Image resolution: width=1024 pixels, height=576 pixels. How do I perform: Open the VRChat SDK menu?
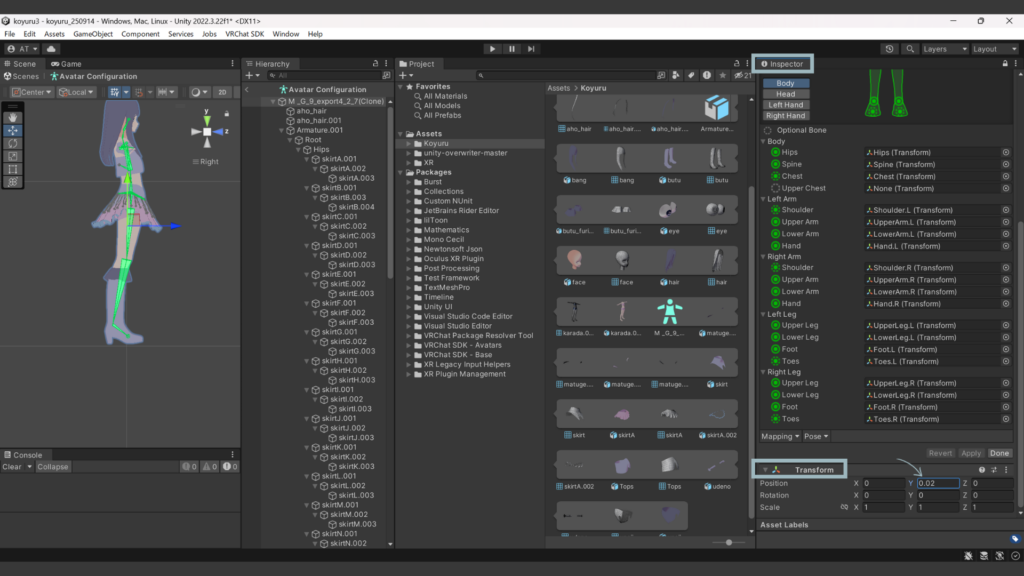coord(246,34)
